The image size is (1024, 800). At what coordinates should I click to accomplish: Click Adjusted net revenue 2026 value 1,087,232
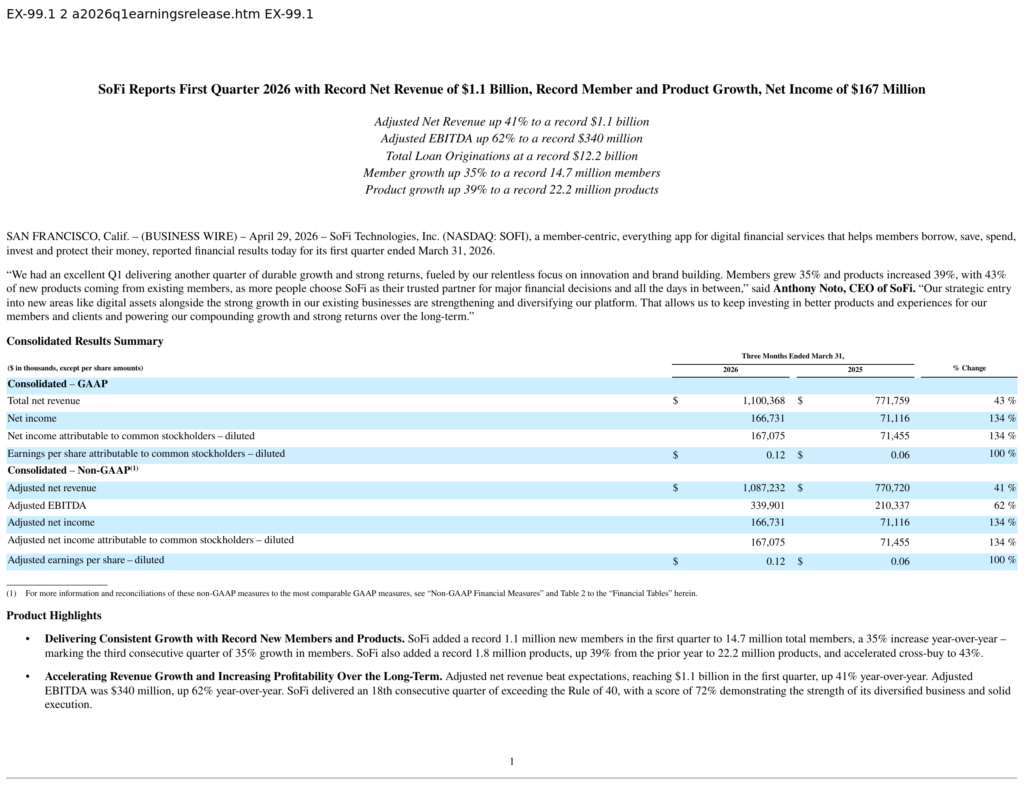[763, 488]
